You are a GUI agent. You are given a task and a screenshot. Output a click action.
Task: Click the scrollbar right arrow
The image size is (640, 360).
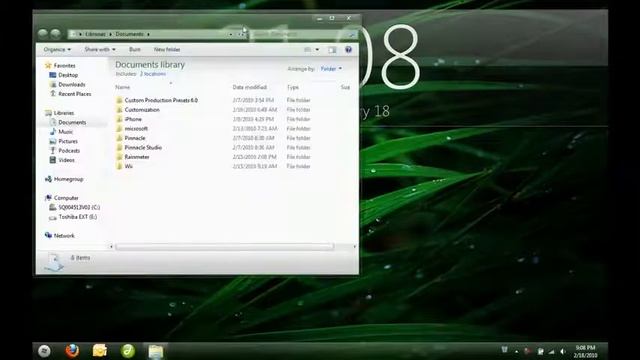(x=354, y=247)
